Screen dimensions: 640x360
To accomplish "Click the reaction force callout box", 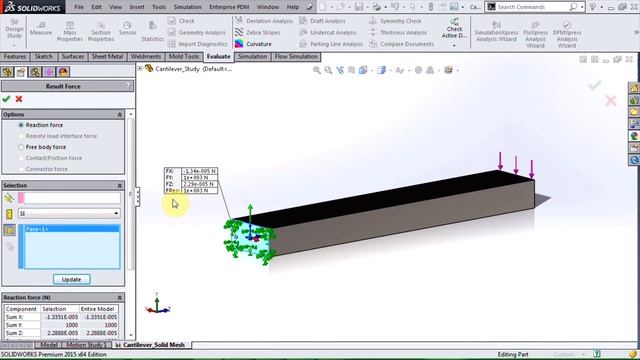I will click(191, 180).
